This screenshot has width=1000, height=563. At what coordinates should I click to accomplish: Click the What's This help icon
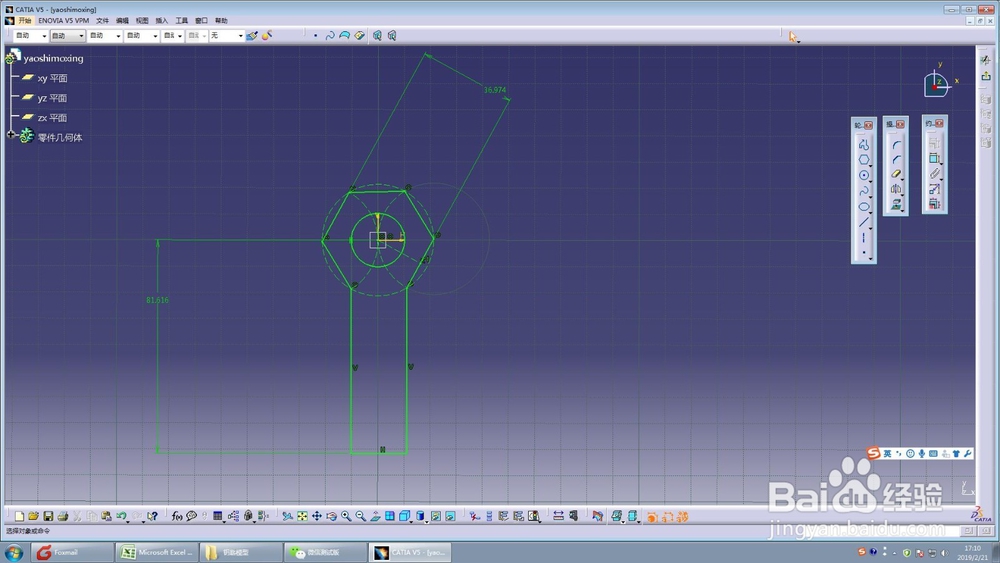click(x=152, y=516)
